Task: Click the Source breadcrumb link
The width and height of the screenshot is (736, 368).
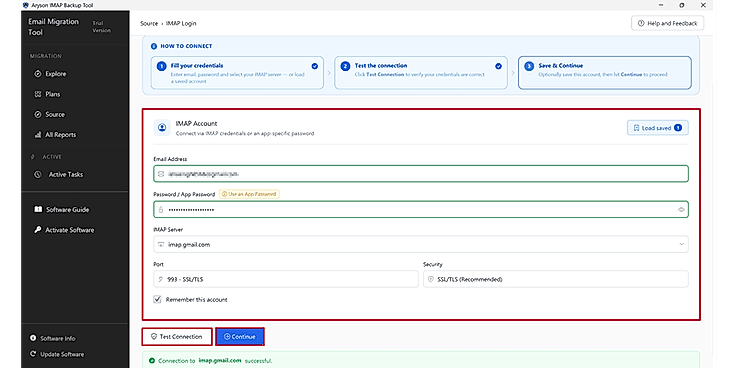Action: point(149,23)
